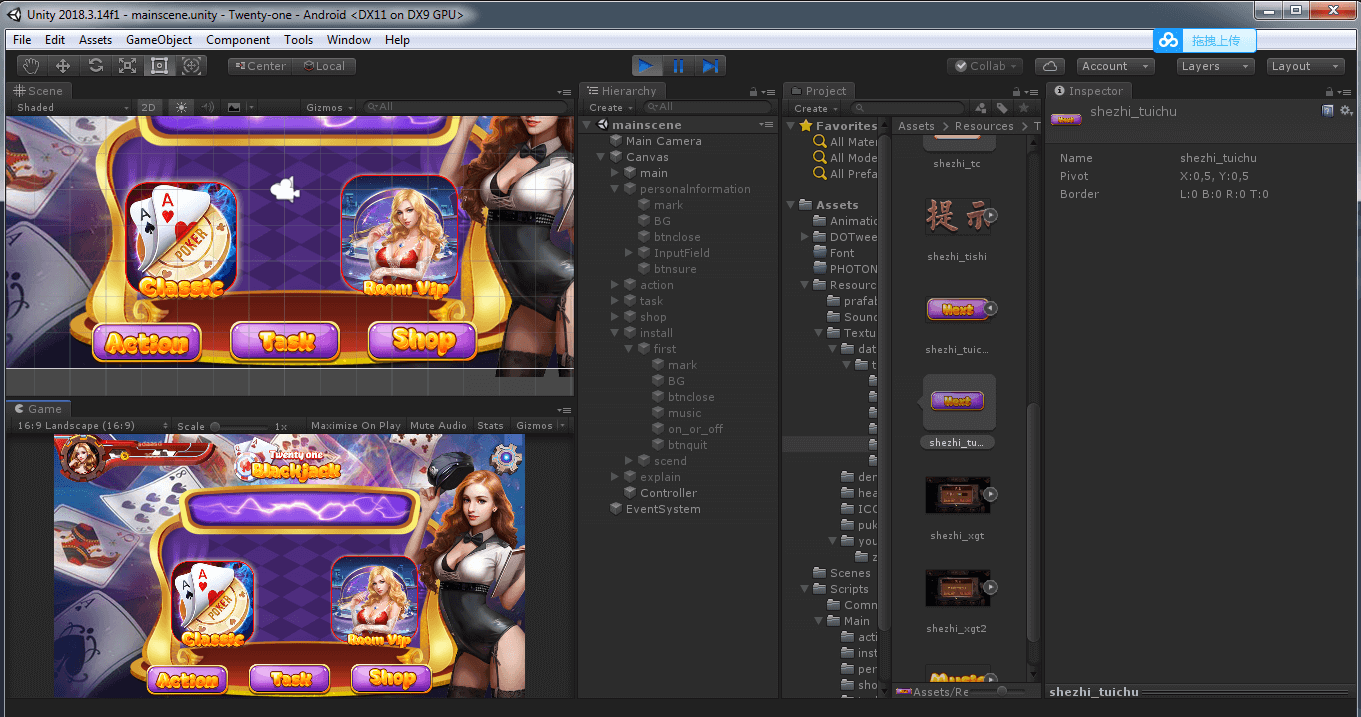The height and width of the screenshot is (717, 1361).
Task: Select the Rotate tool
Action: [95, 66]
